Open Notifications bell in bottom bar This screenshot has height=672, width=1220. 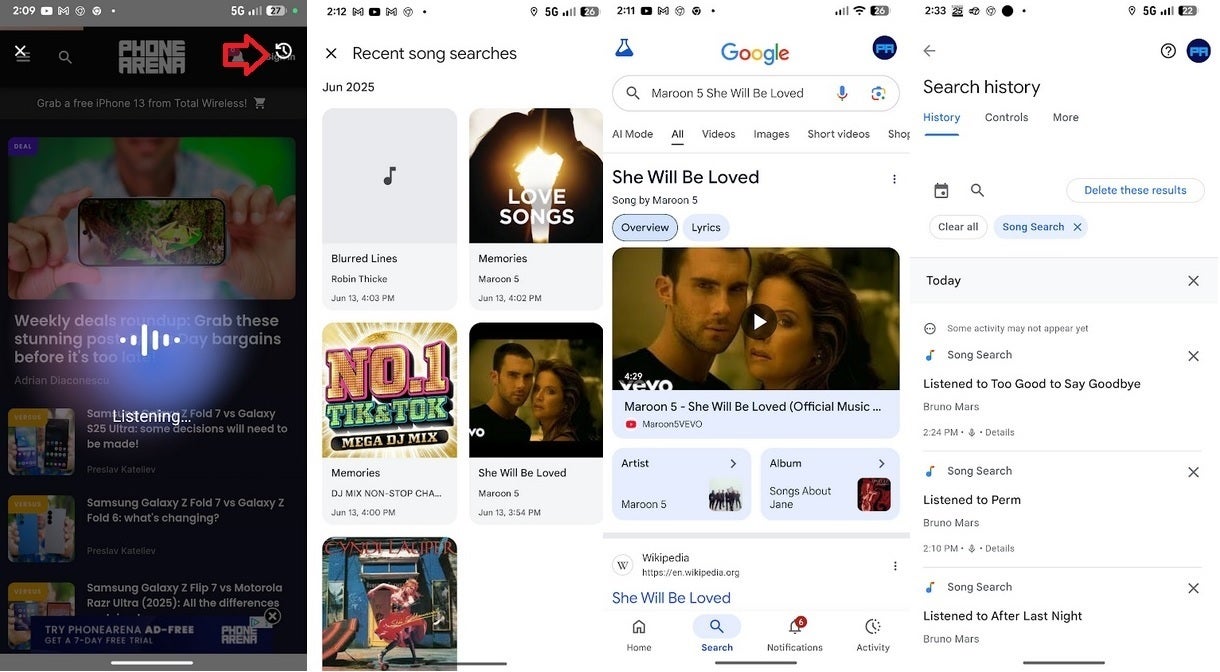[x=795, y=633]
